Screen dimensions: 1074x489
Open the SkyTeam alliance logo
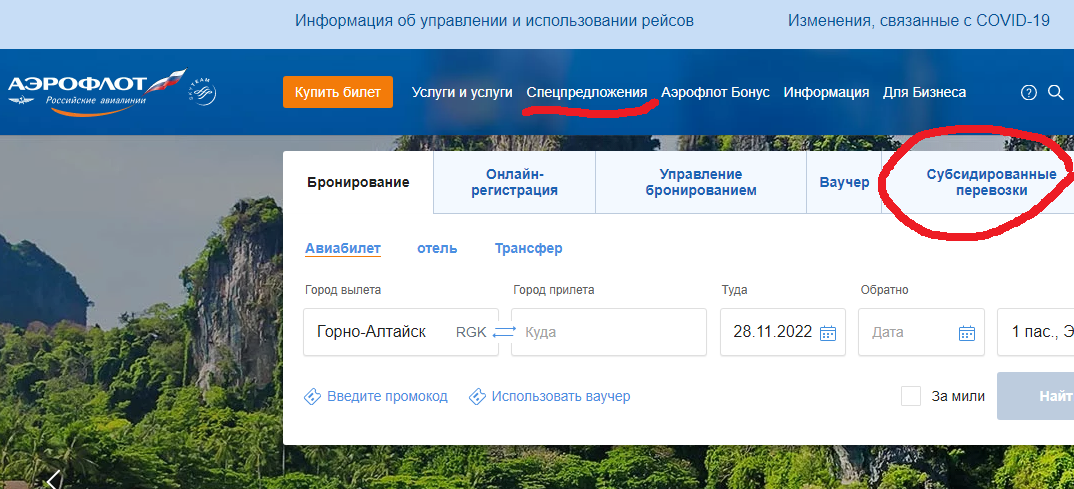203,92
